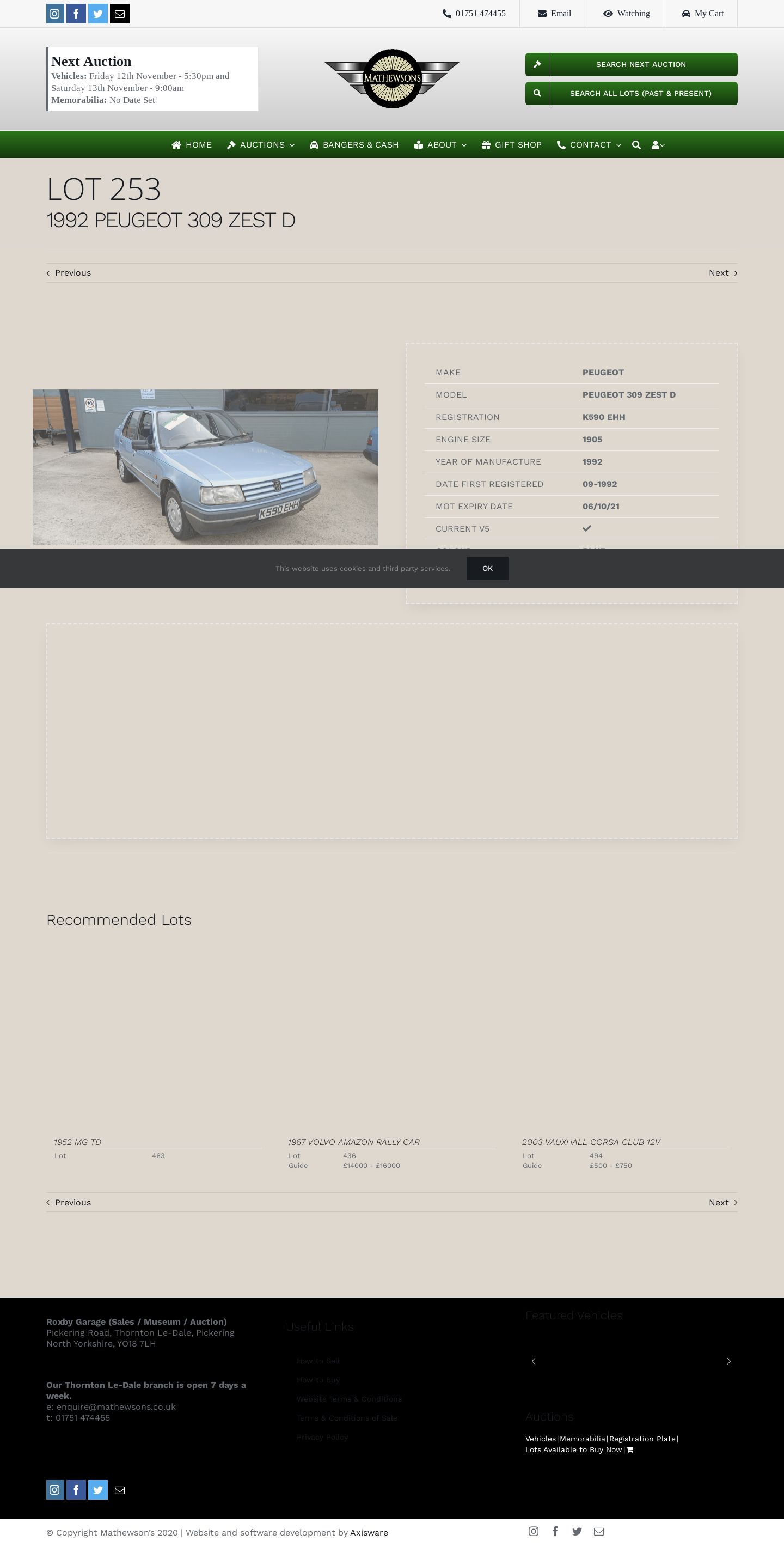
Task: Open How to Sell footer link
Action: coord(318,1361)
